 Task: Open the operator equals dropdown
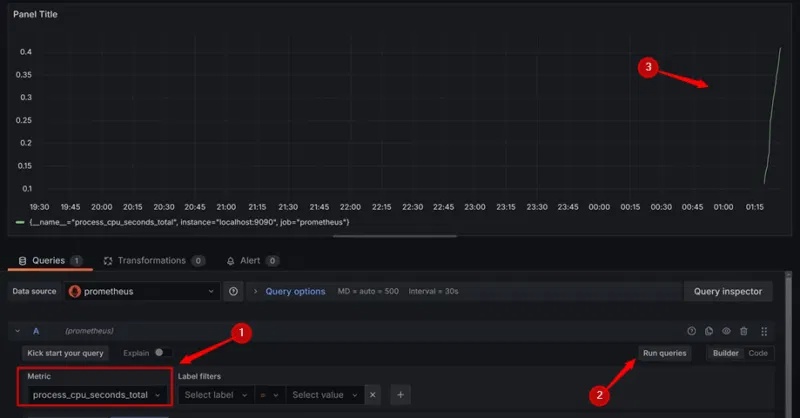(269, 395)
